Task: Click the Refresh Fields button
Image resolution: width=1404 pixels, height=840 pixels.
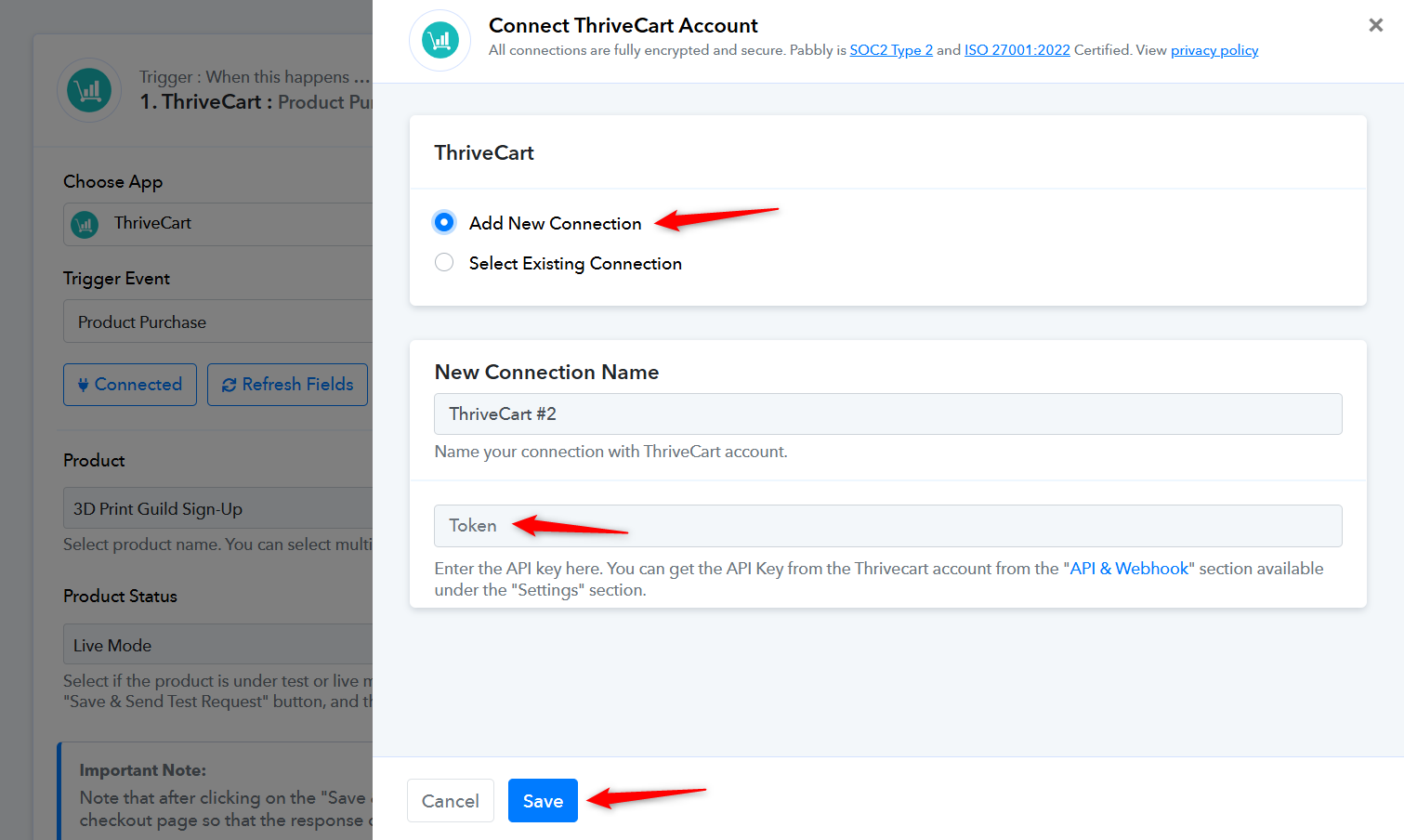Action: click(287, 385)
